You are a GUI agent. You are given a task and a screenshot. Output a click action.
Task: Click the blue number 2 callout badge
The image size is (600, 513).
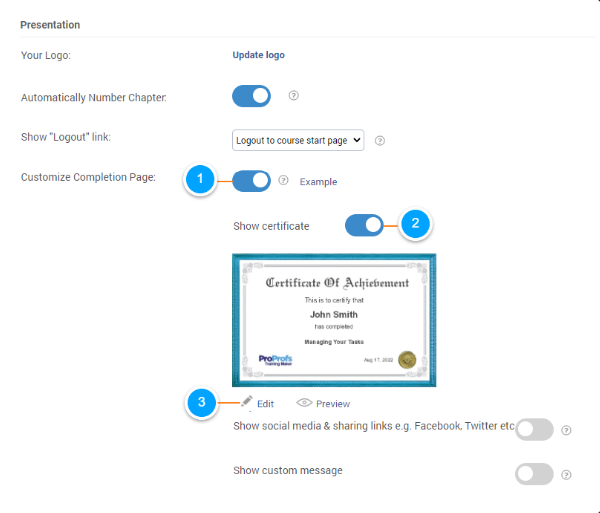coord(416,225)
